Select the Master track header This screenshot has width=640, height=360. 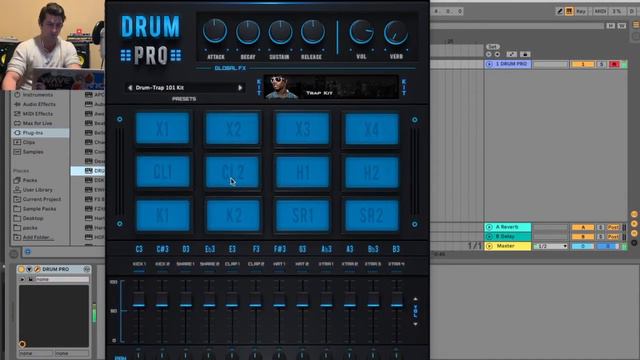click(508, 246)
